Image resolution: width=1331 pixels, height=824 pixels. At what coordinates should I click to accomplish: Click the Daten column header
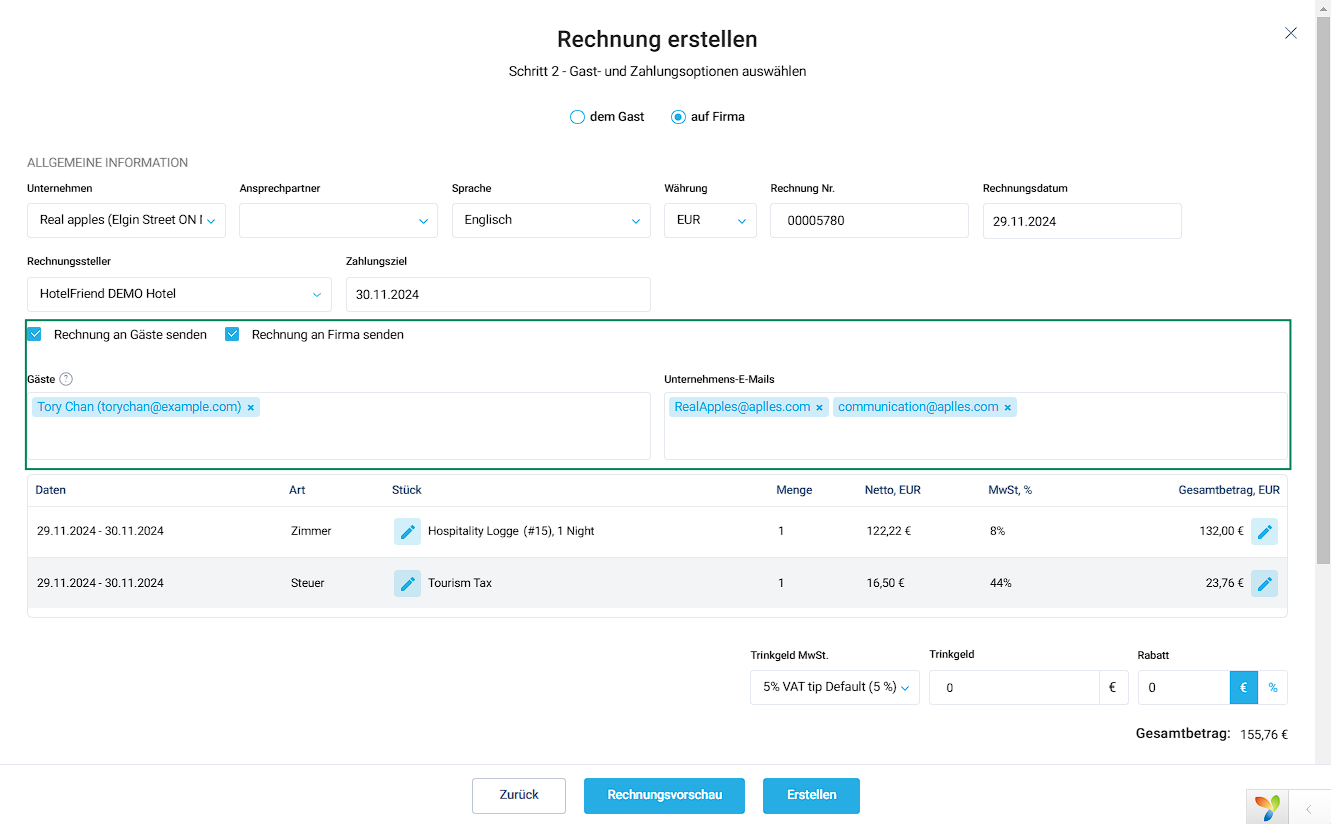[x=51, y=490]
